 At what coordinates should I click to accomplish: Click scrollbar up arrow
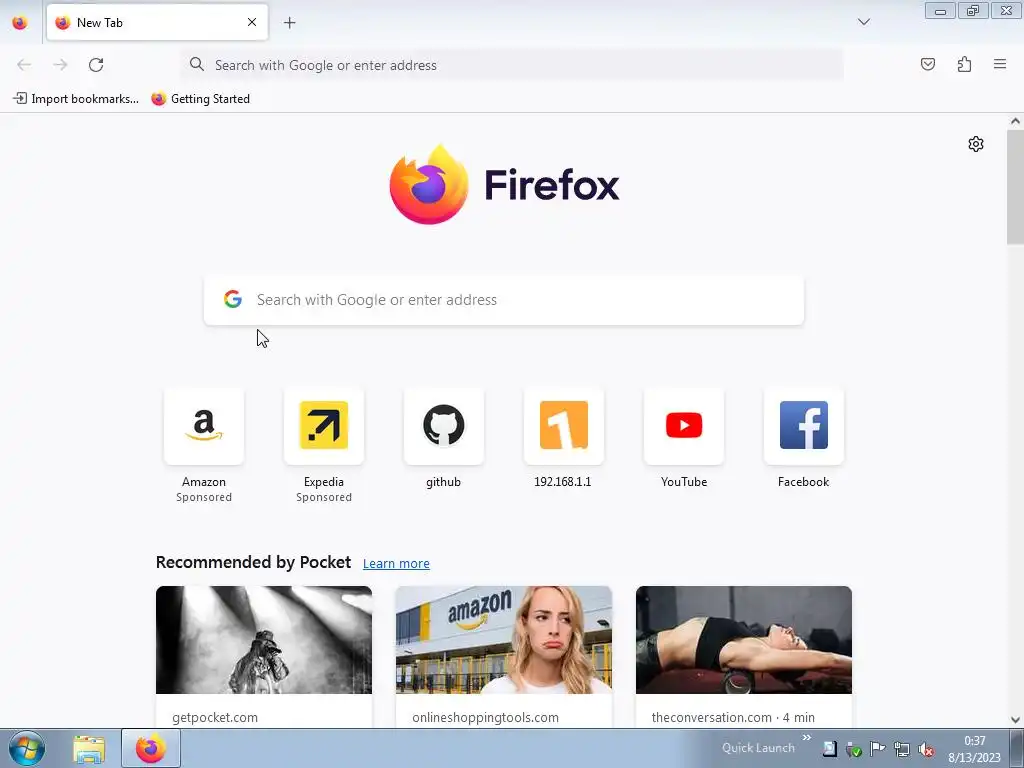tap(1015, 121)
